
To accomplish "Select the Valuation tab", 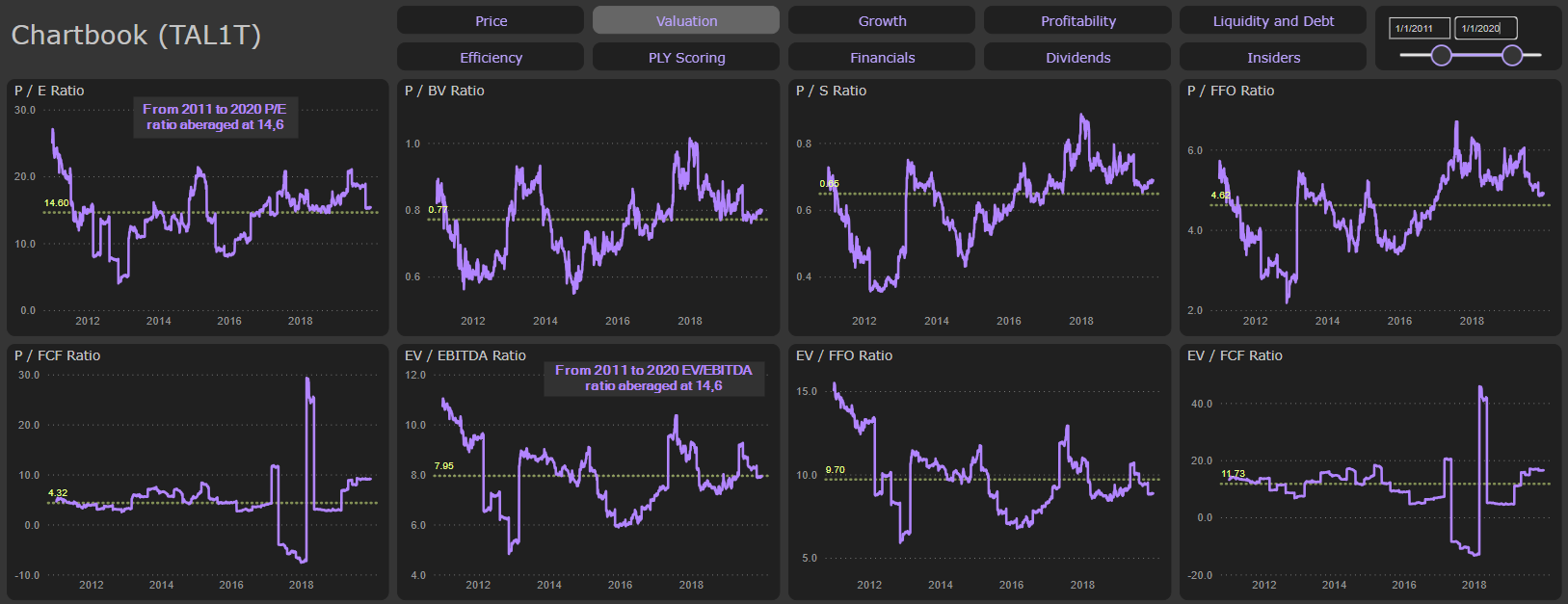I will coord(686,20).
